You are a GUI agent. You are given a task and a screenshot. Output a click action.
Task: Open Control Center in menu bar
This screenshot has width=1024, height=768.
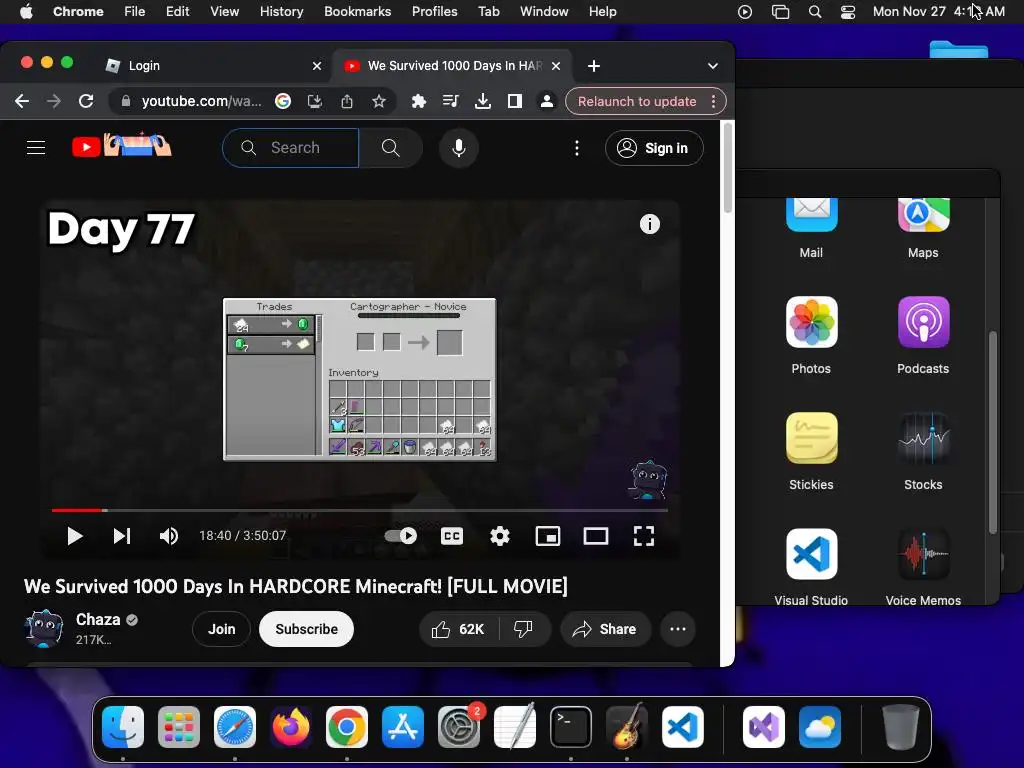[848, 12]
